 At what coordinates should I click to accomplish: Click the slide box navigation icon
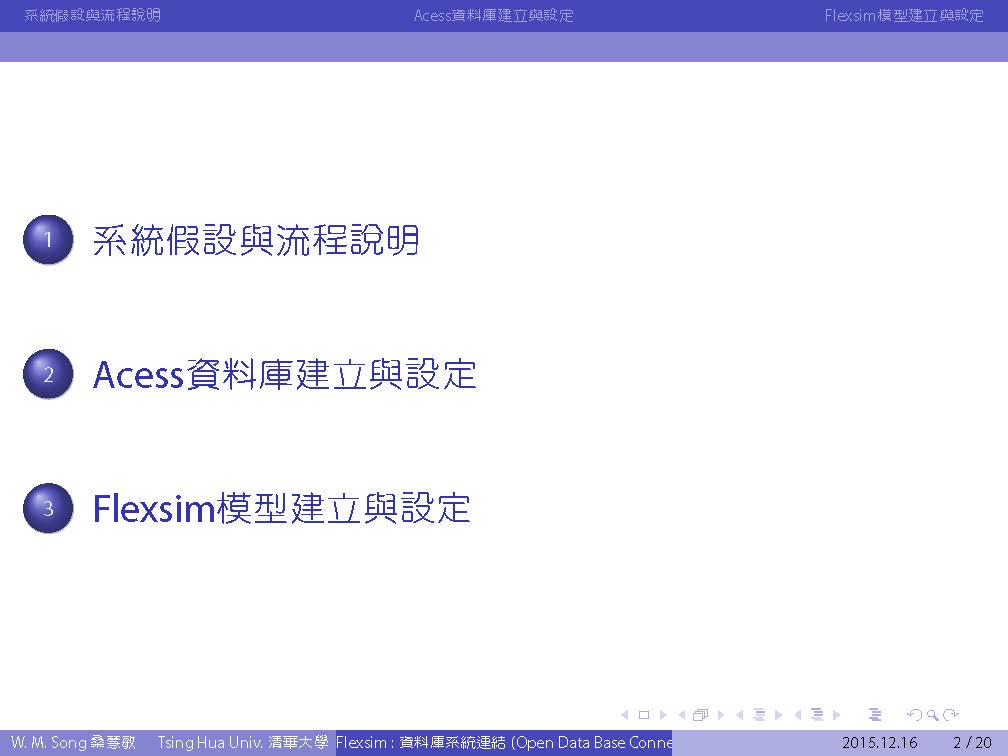644,715
